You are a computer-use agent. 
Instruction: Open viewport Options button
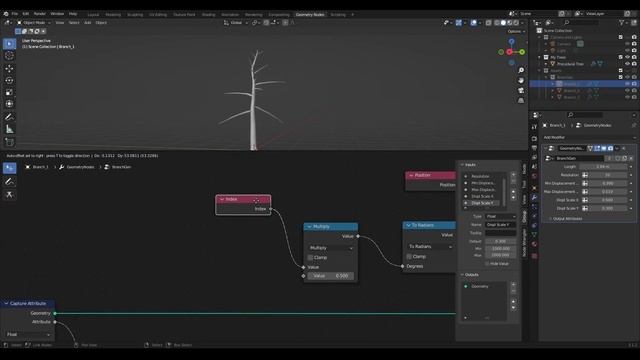point(516,31)
